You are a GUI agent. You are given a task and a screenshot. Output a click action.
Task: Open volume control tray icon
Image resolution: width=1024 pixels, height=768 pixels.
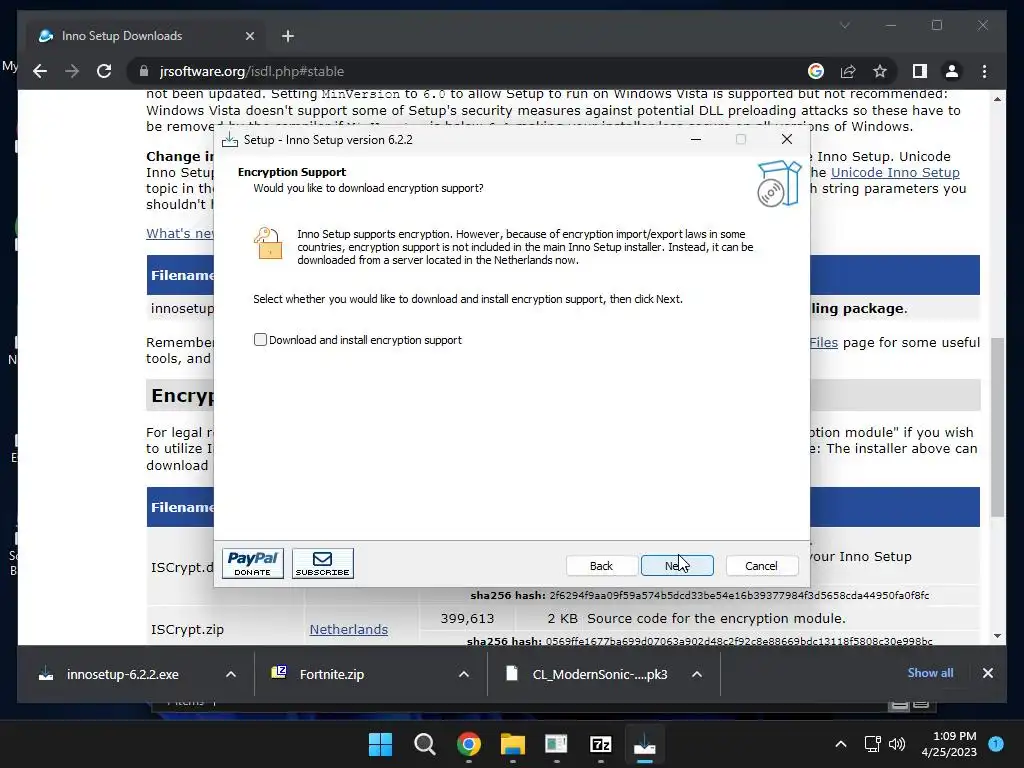[897, 744]
